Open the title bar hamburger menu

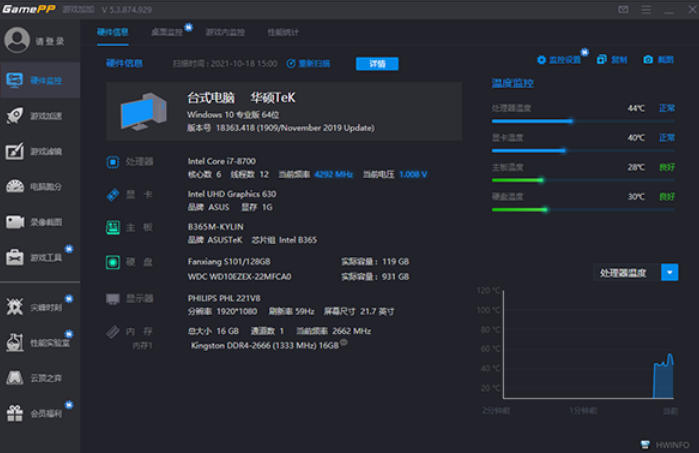click(x=646, y=9)
